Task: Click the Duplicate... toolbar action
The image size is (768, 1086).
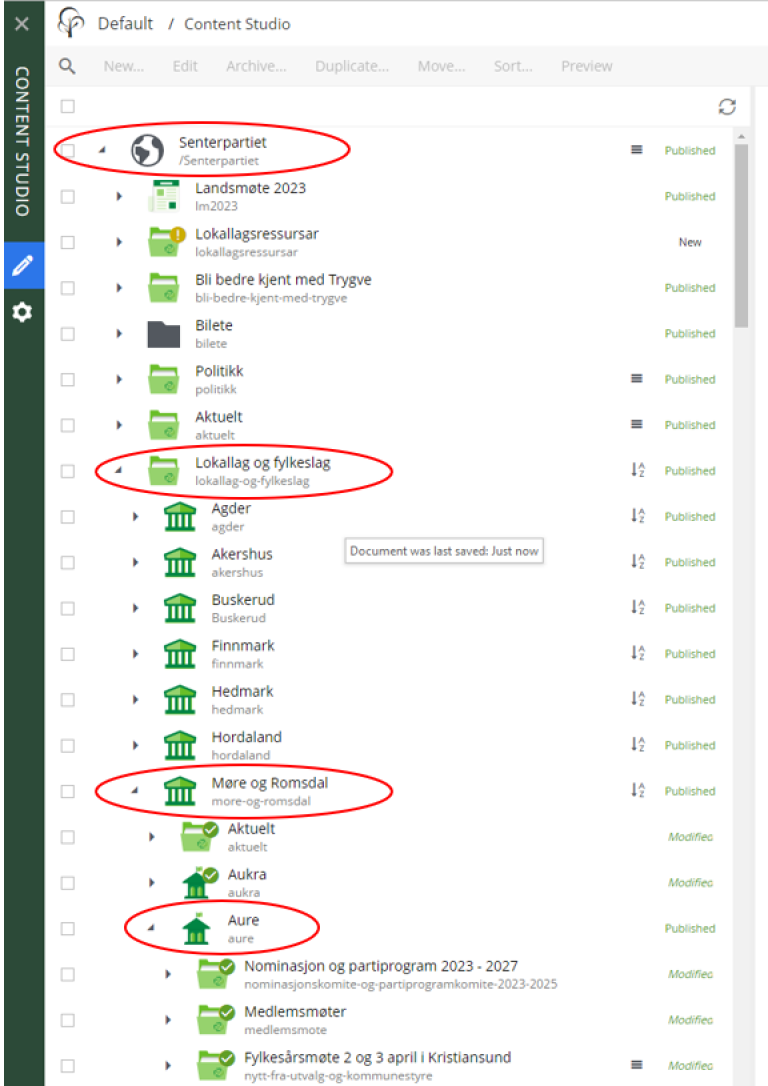Action: pyautogui.click(x=352, y=66)
